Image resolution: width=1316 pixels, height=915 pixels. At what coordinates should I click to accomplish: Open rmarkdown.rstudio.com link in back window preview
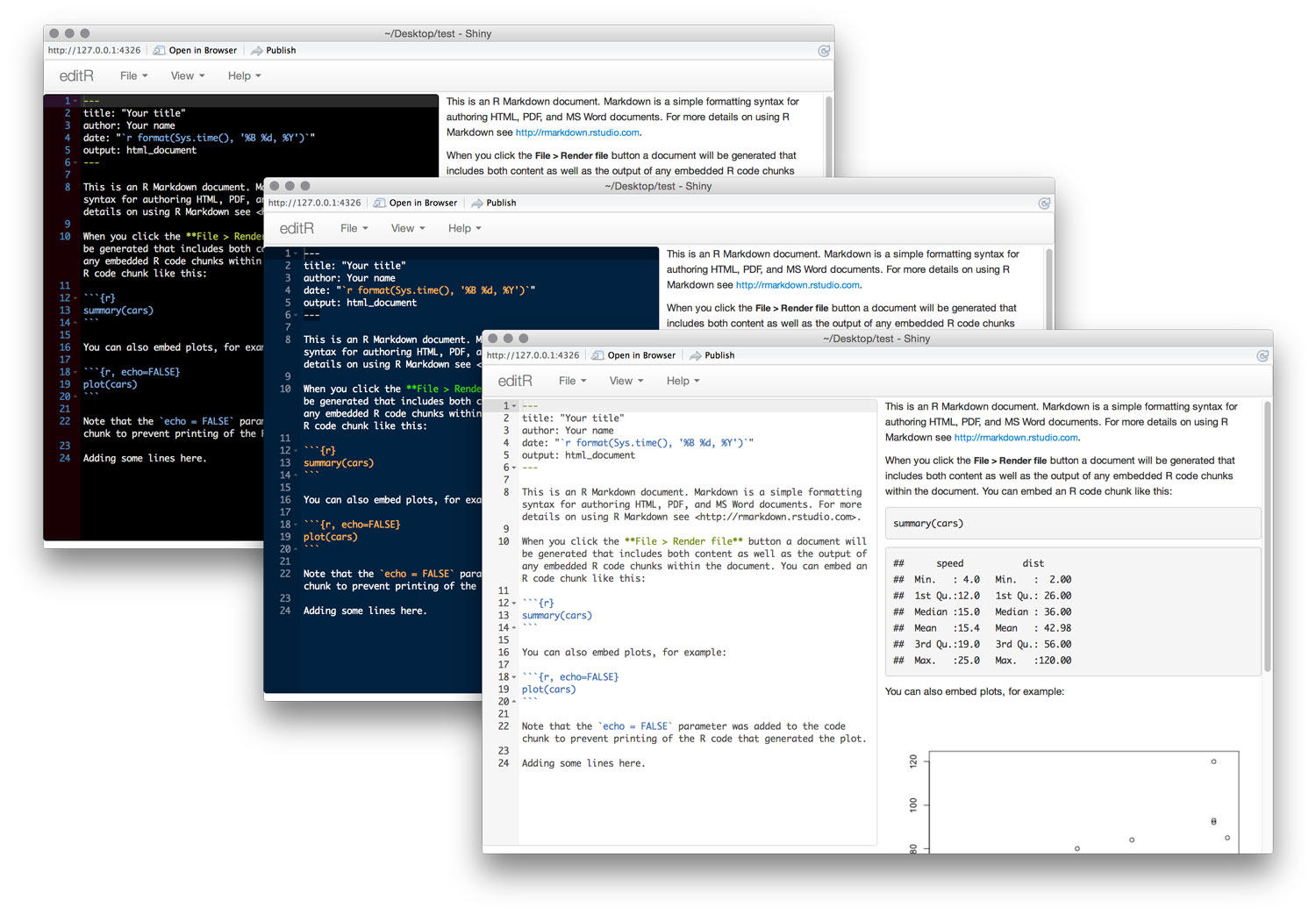[577, 132]
